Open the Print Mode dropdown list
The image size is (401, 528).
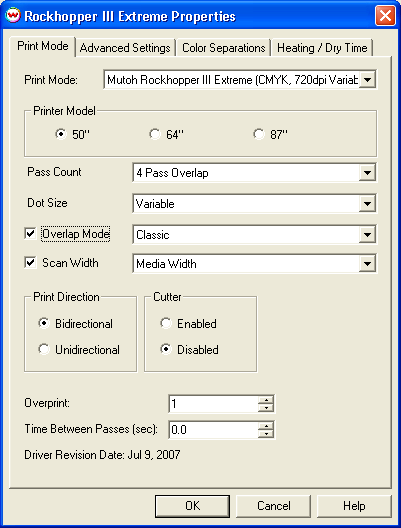pyautogui.click(x=367, y=80)
